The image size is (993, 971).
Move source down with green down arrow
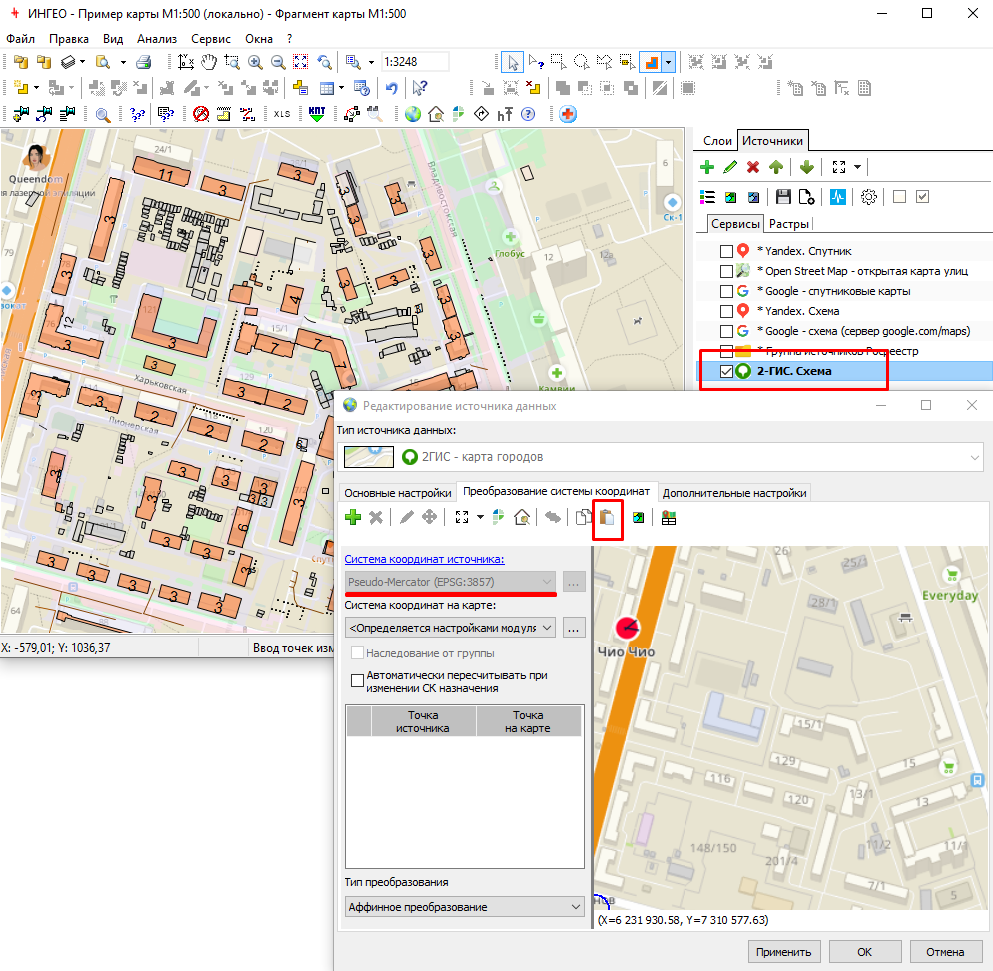tap(806, 167)
